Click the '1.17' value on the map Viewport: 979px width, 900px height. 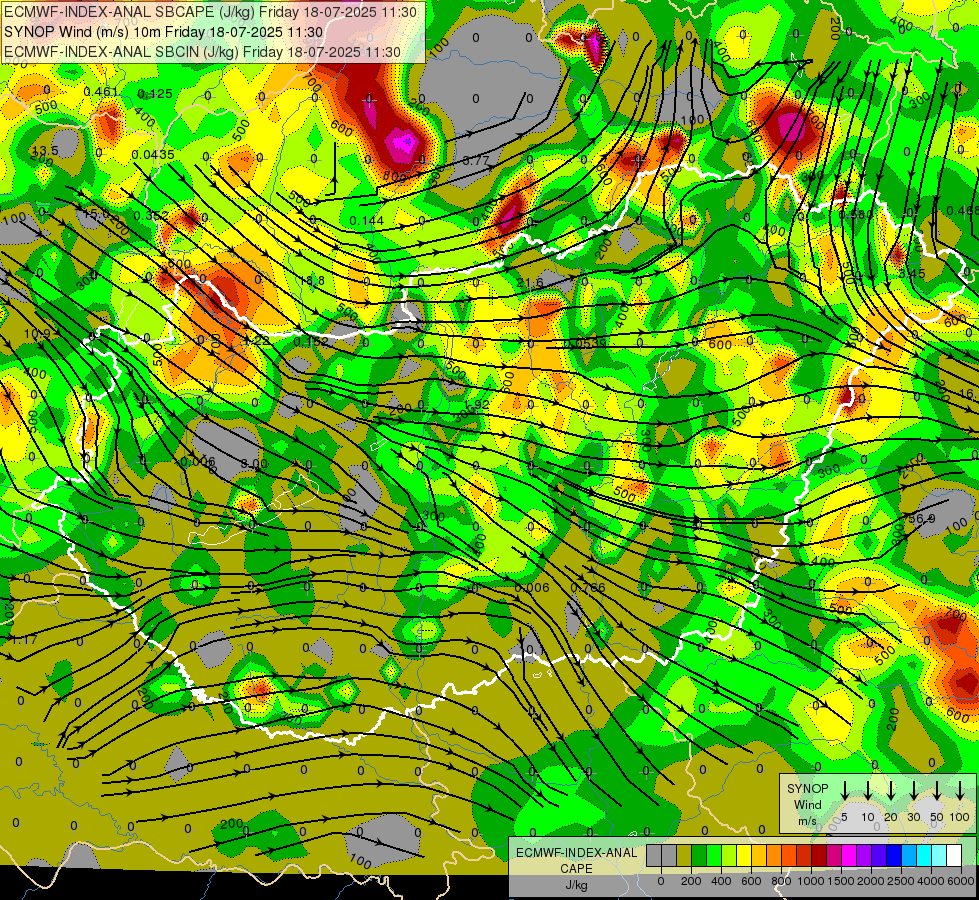(x=24, y=640)
